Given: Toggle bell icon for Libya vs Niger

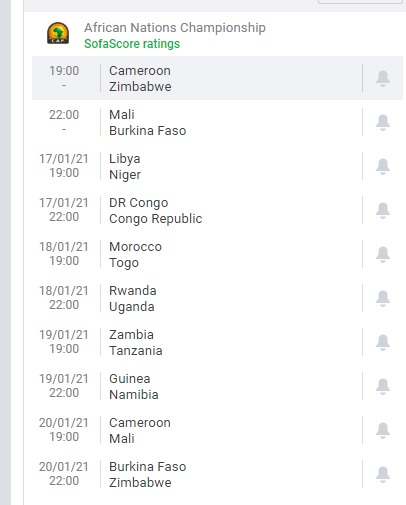Looking at the screenshot, I should pyautogui.click(x=383, y=167).
